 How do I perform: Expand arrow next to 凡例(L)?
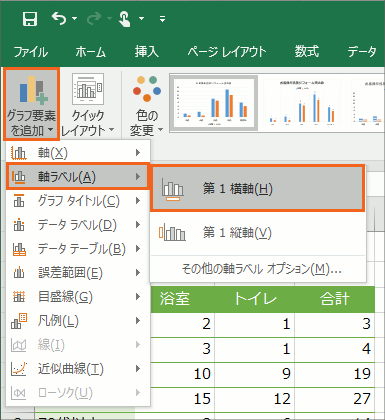[138, 321]
